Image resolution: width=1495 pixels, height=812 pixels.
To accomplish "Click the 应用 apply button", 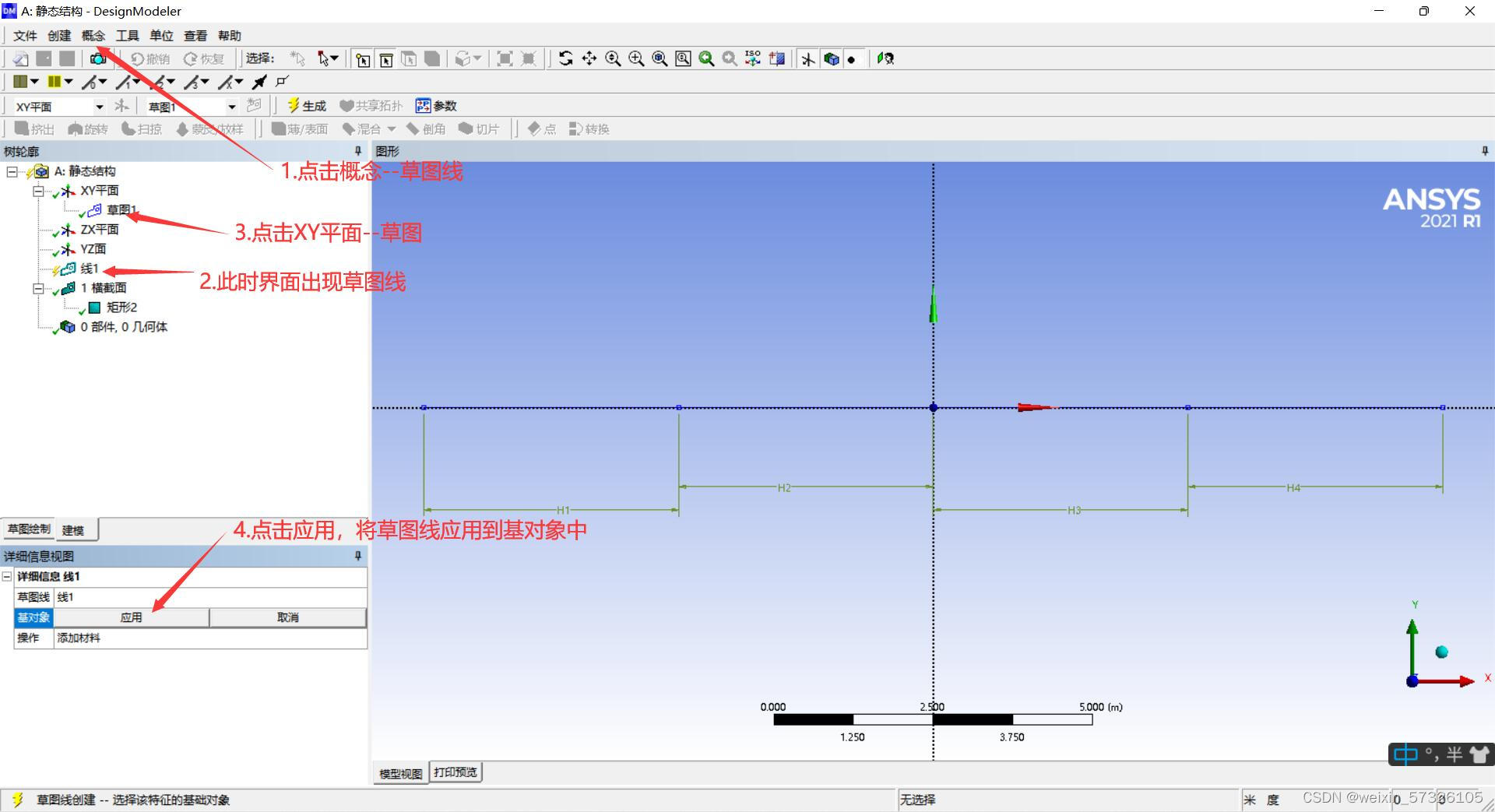I will tap(131, 617).
